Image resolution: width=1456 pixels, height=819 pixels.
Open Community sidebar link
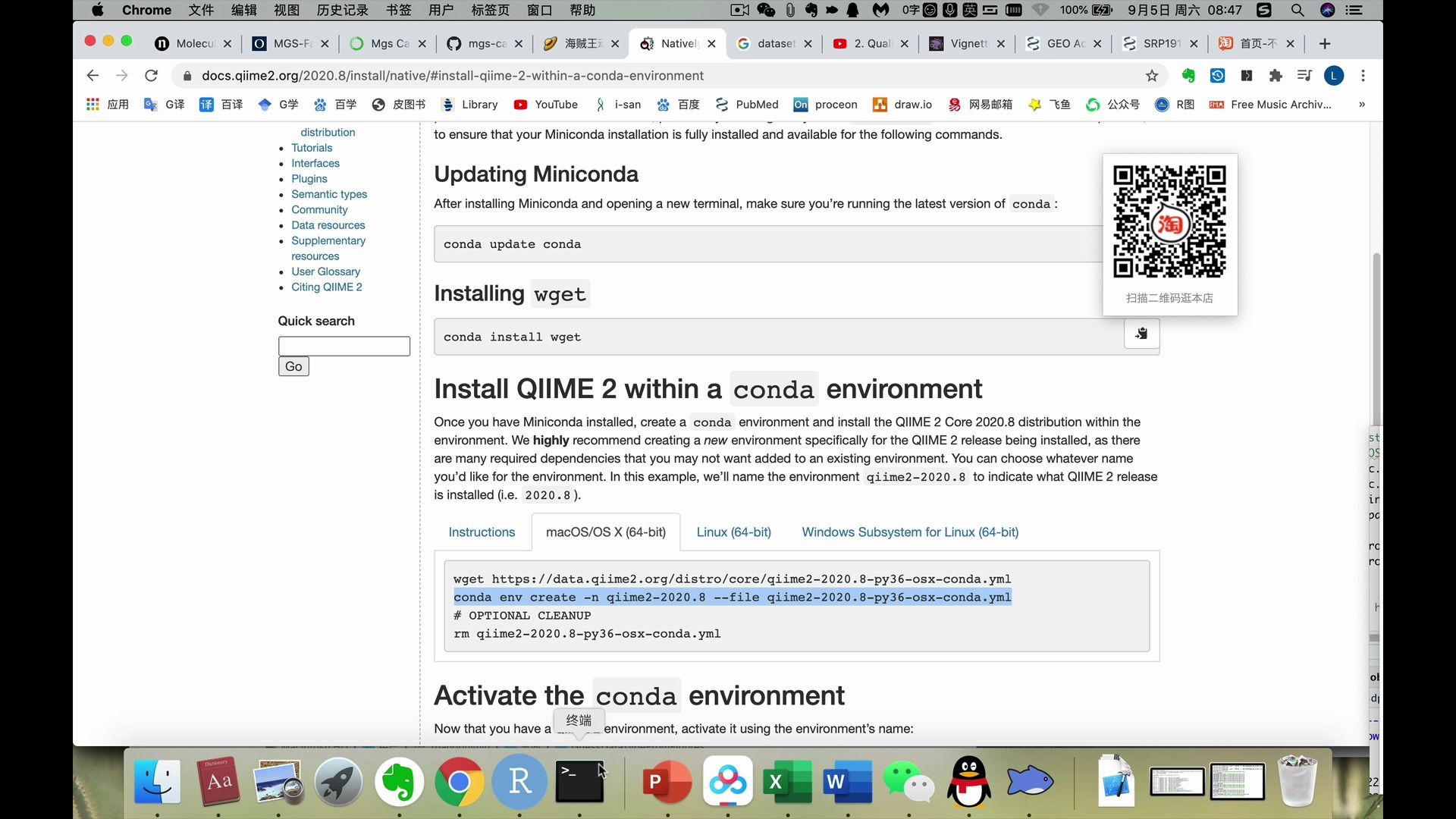[319, 210]
